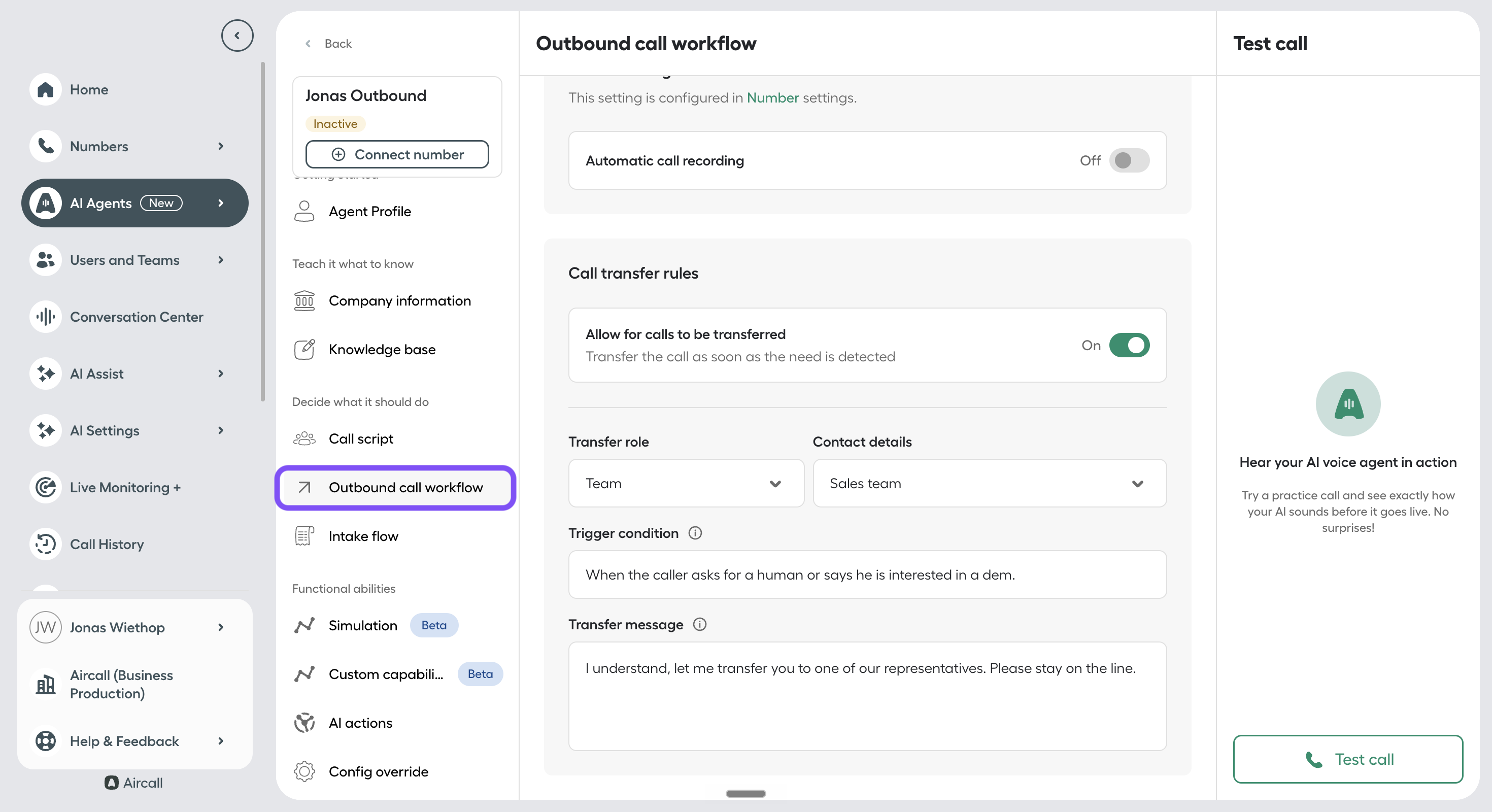The height and width of the screenshot is (812, 1492).
Task: Click the Trigger condition info icon
Action: (x=695, y=533)
